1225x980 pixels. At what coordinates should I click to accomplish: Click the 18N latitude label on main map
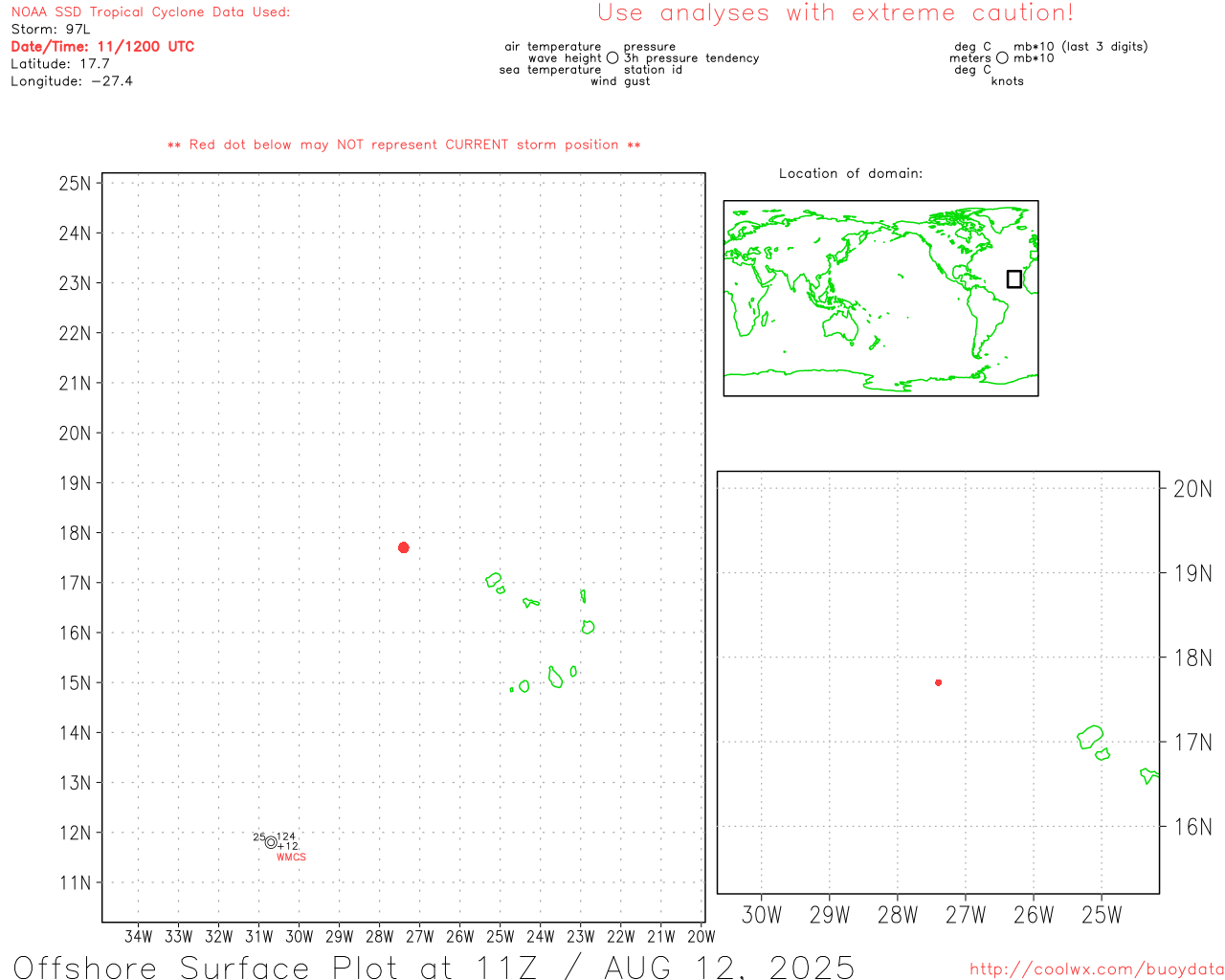pyautogui.click(x=76, y=533)
